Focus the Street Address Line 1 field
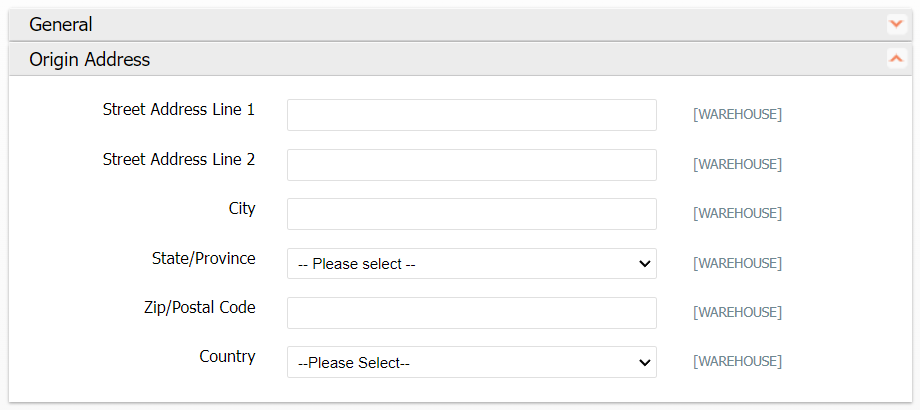Viewport: 920px width, 410px height. (471, 115)
